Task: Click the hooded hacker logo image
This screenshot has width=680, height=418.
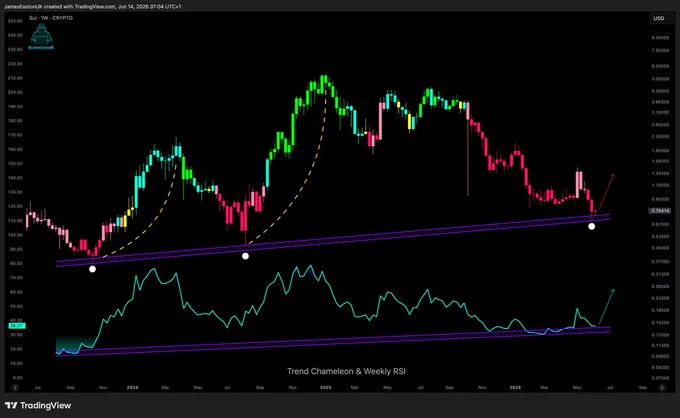Action: coord(41,36)
